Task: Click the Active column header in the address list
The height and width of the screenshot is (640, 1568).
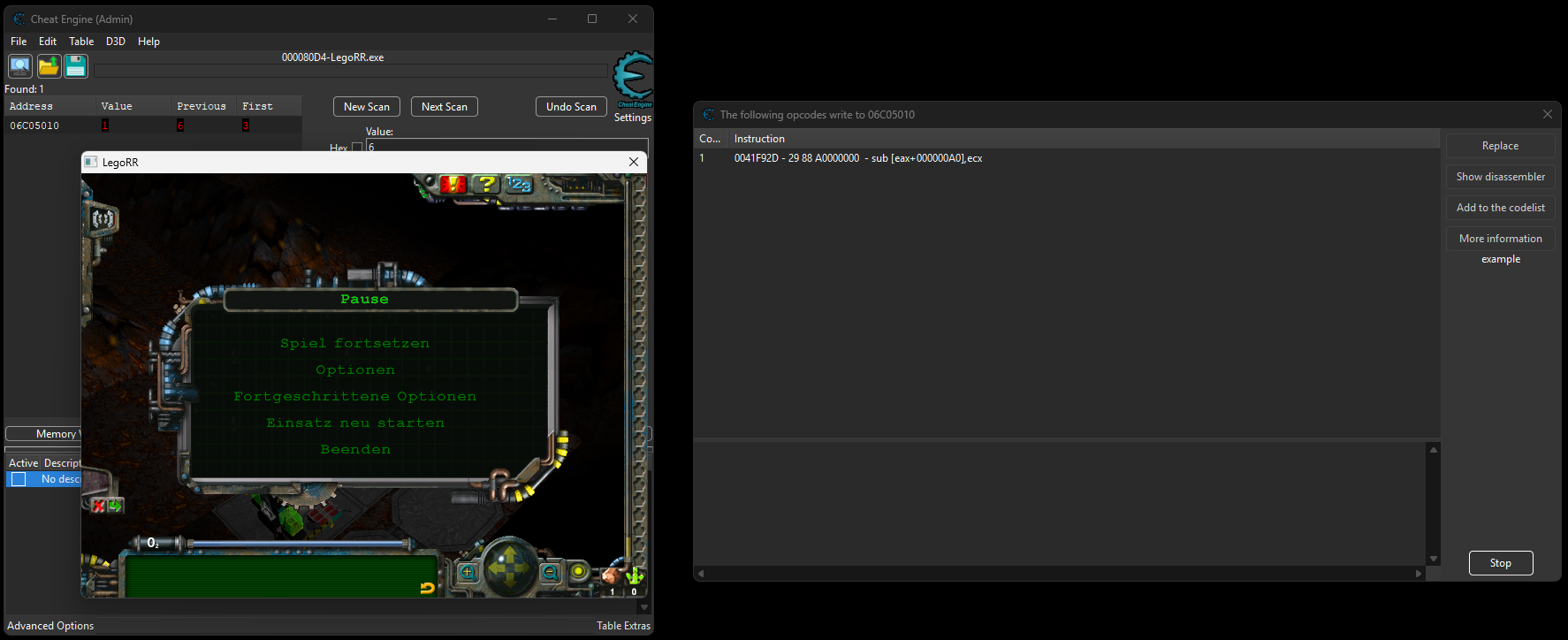Action: 23,463
